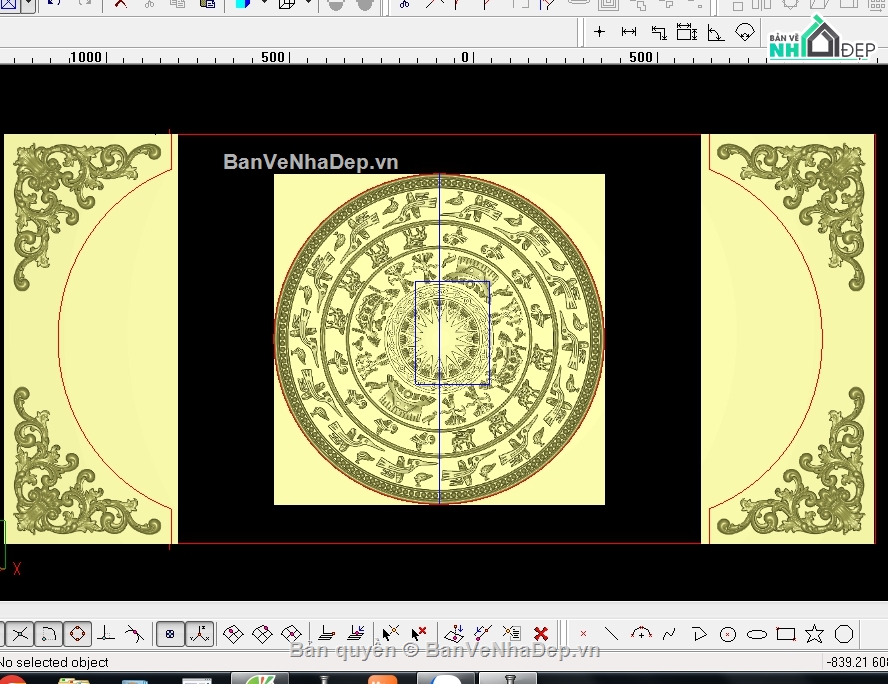This screenshot has width=888, height=684.
Task: Select the Line drawing tool
Action: click(x=612, y=634)
